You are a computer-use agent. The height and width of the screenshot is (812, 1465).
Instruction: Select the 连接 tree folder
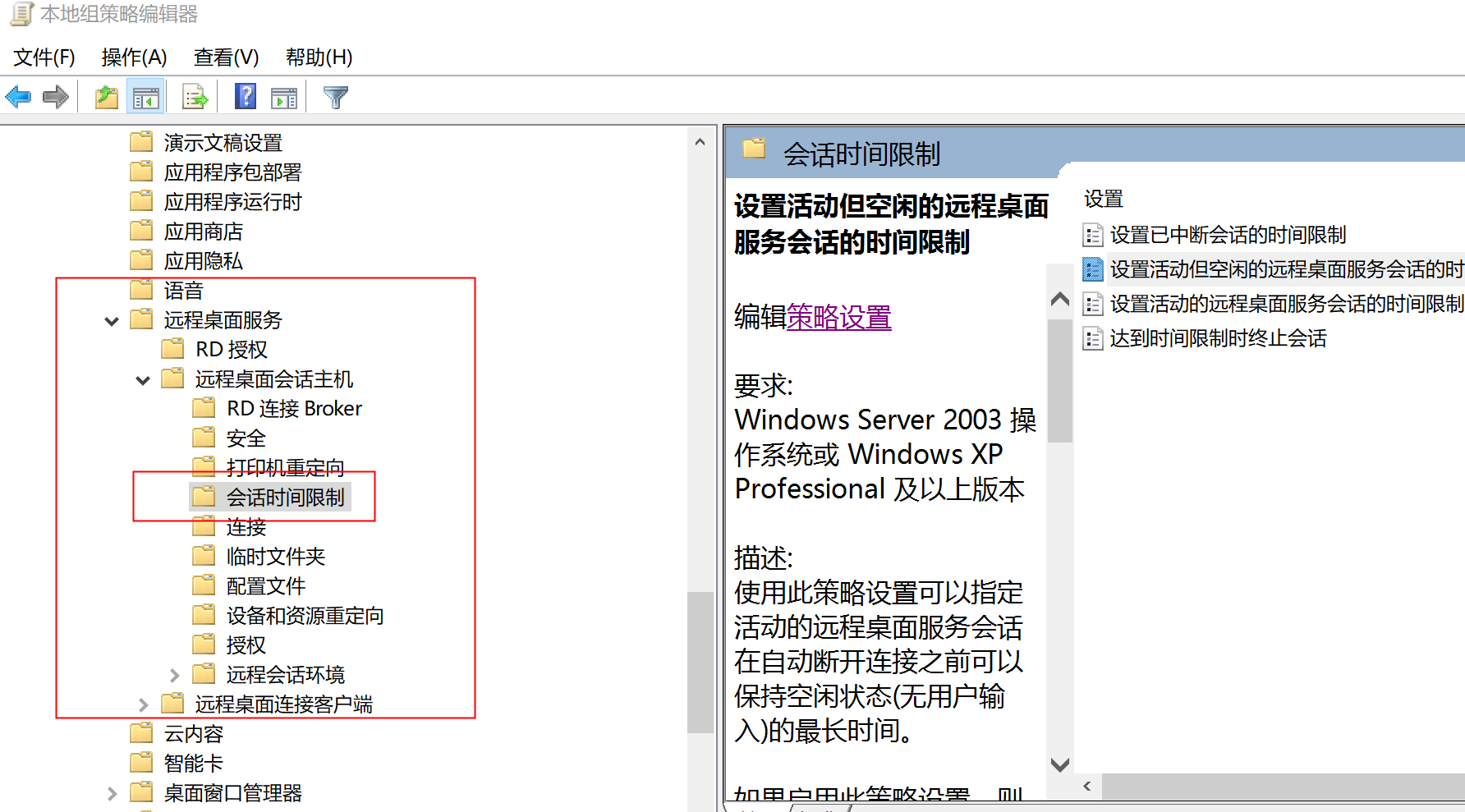pos(246,527)
